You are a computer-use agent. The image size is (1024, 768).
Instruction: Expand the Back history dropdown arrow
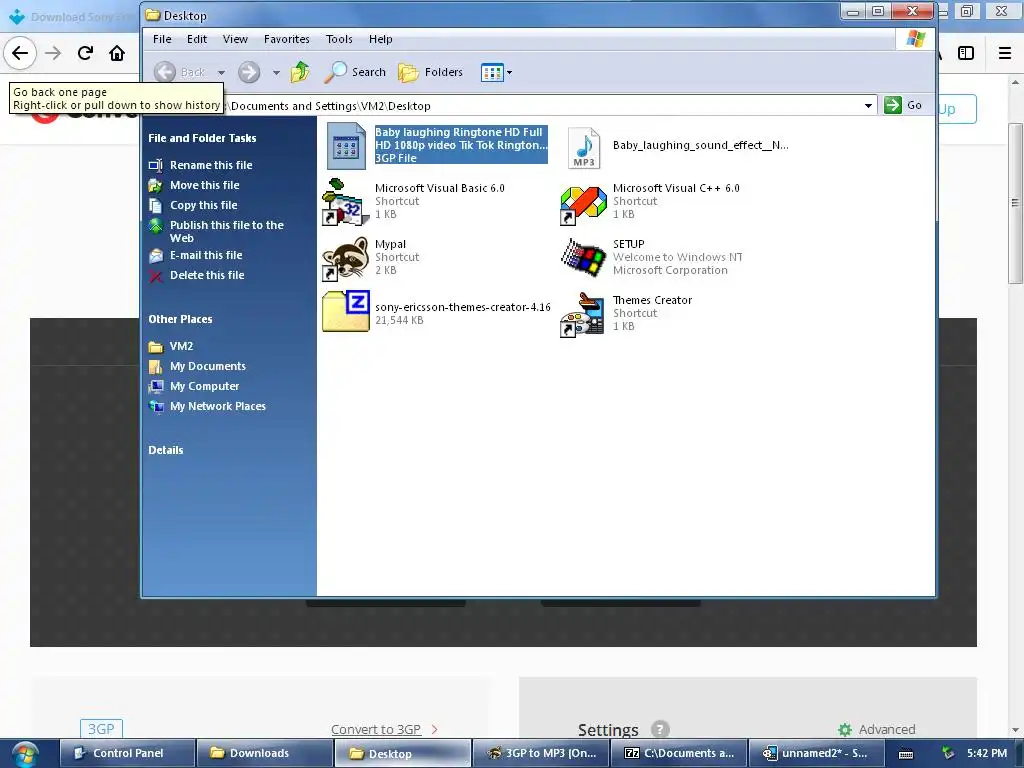tap(221, 72)
